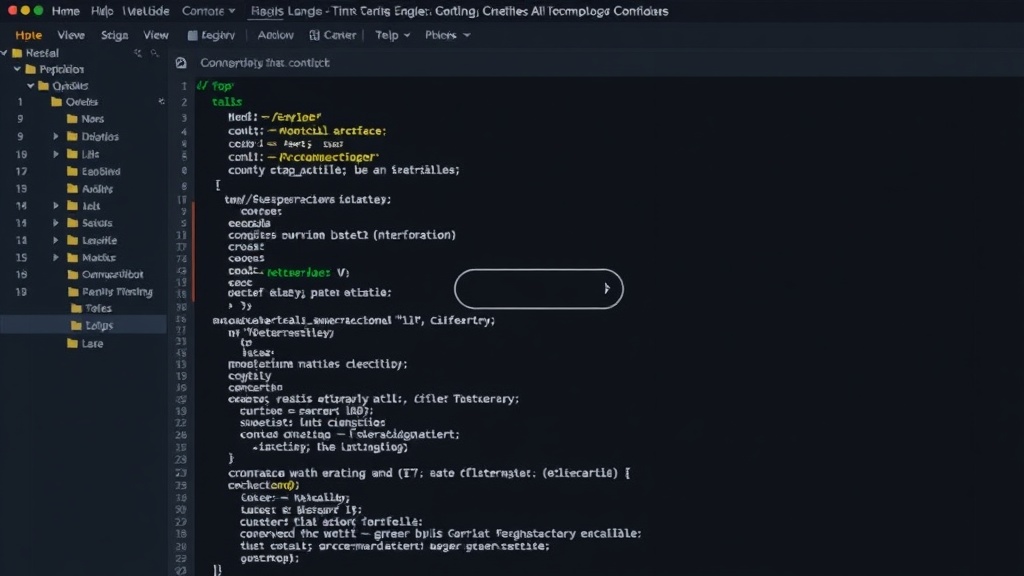The width and height of the screenshot is (1024, 576).
Task: Click the icon beside Caner in toolbar
Action: (314, 35)
